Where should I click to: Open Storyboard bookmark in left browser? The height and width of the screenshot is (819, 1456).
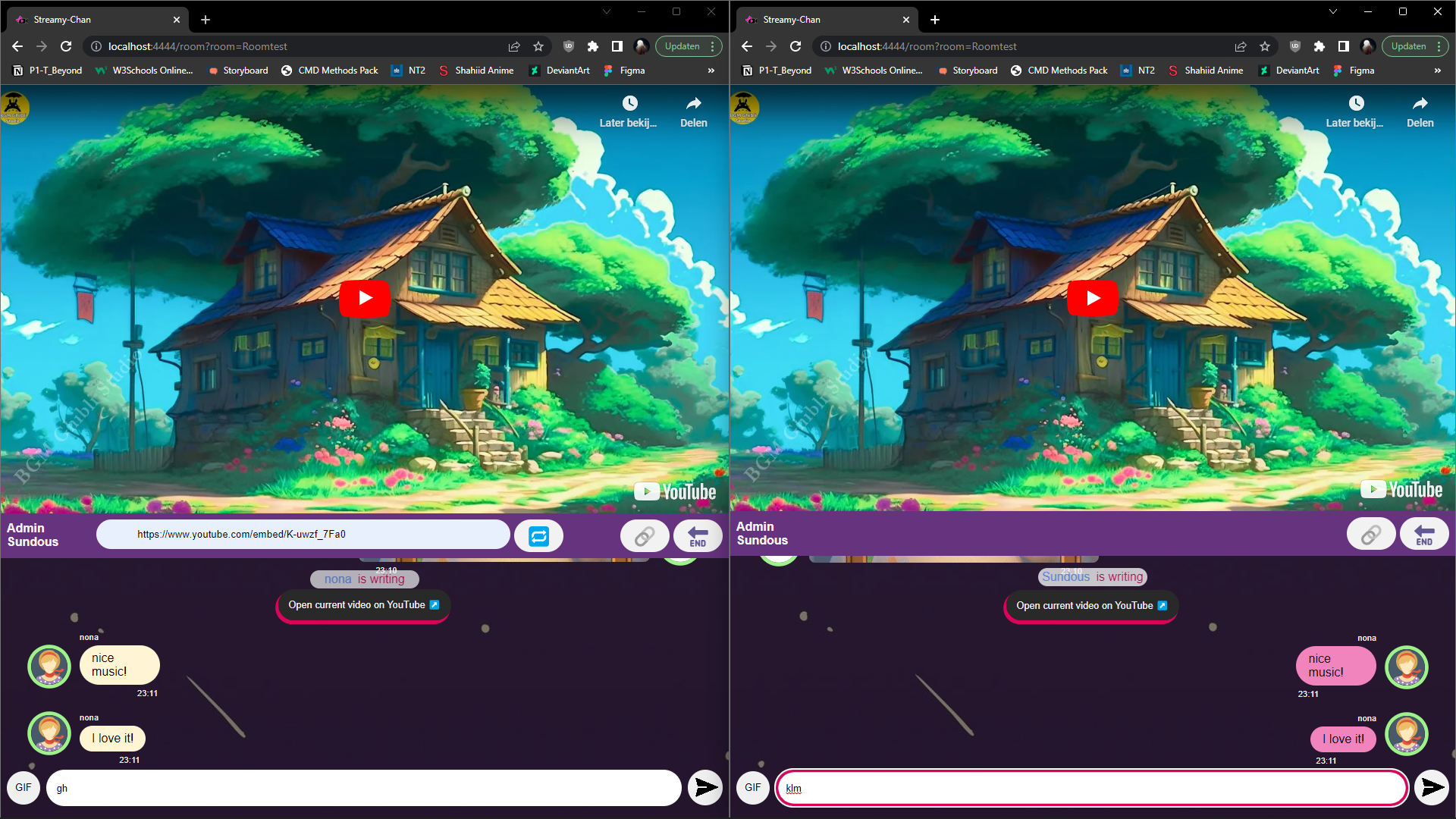[x=238, y=71]
